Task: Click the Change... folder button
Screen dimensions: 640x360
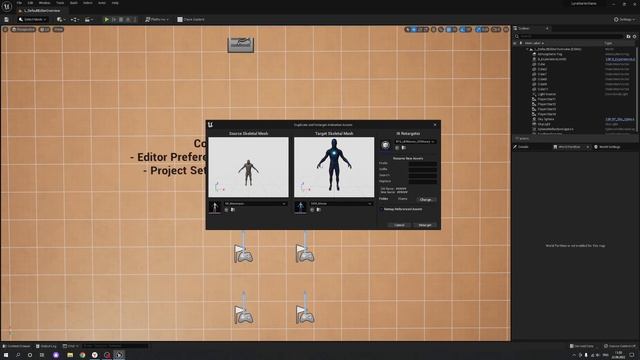Action: point(426,200)
